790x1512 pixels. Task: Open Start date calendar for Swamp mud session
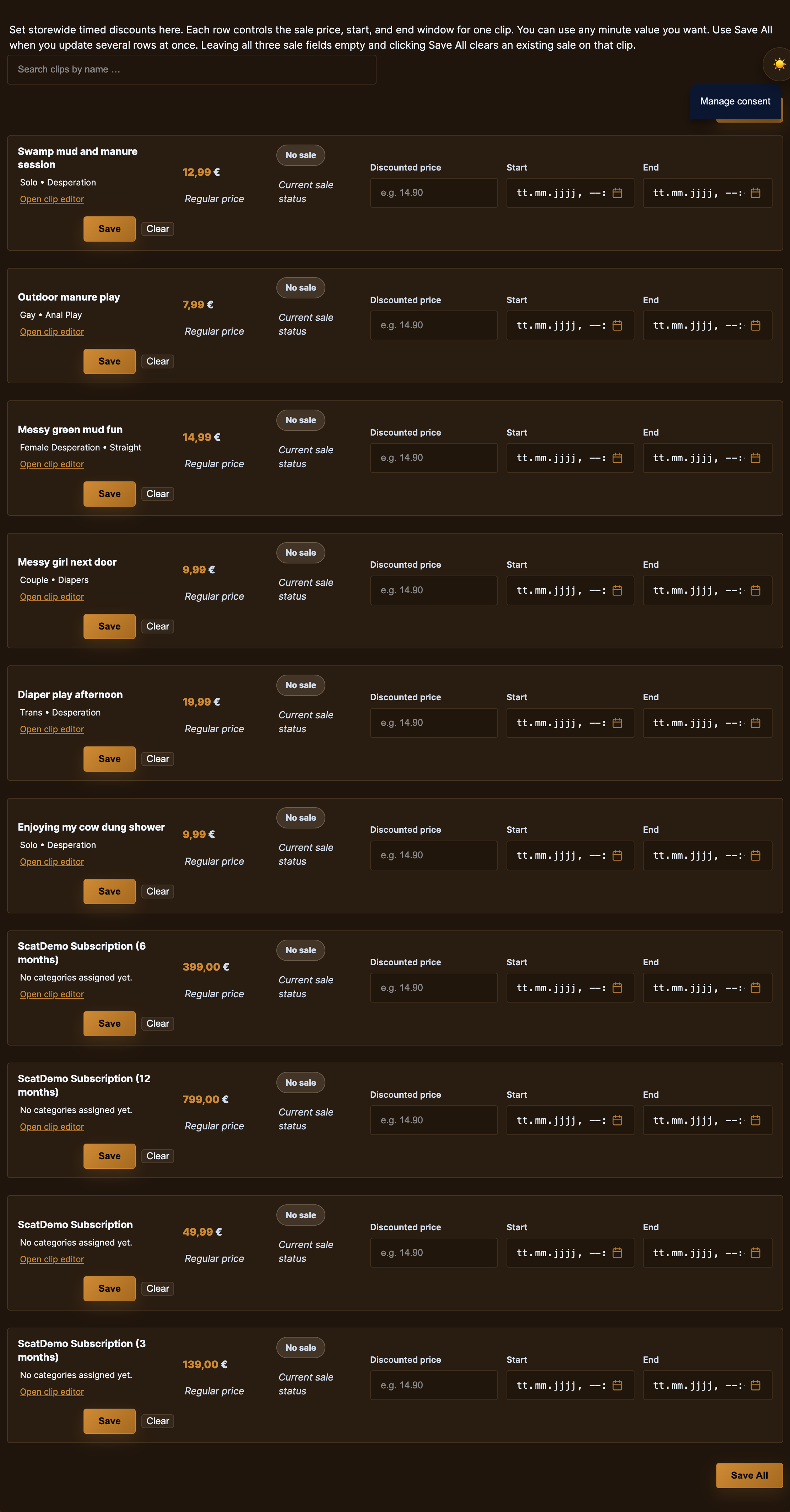pos(617,193)
